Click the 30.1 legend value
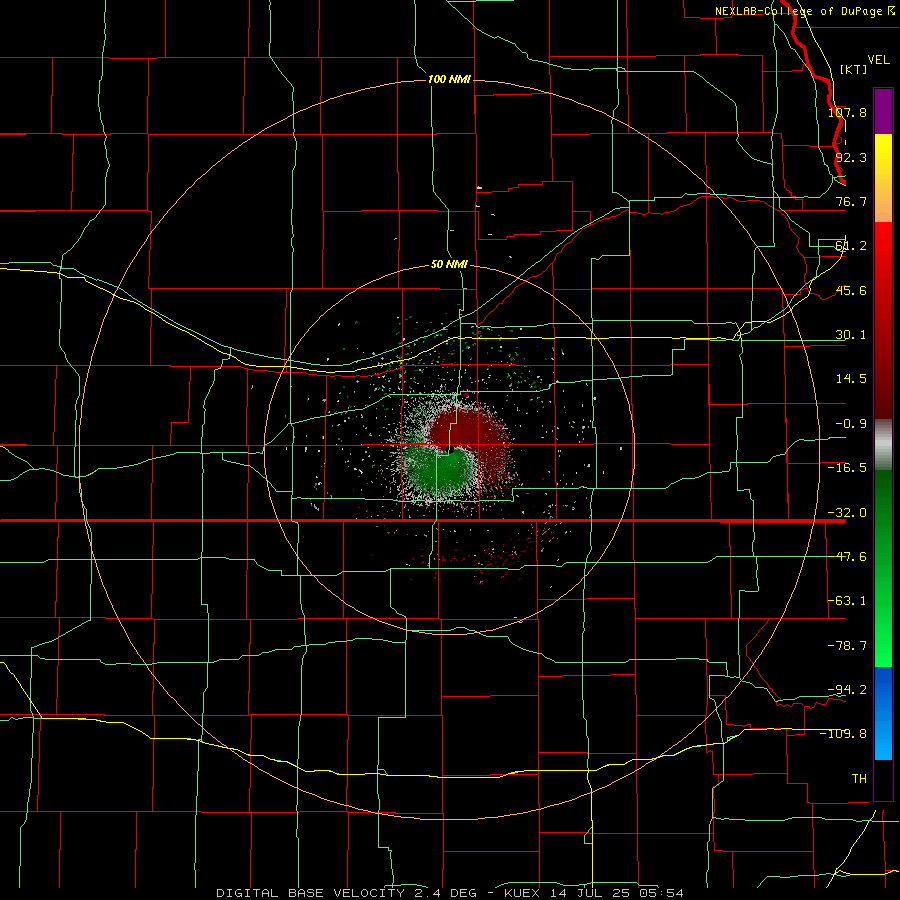Image resolution: width=900 pixels, height=900 pixels. click(851, 335)
